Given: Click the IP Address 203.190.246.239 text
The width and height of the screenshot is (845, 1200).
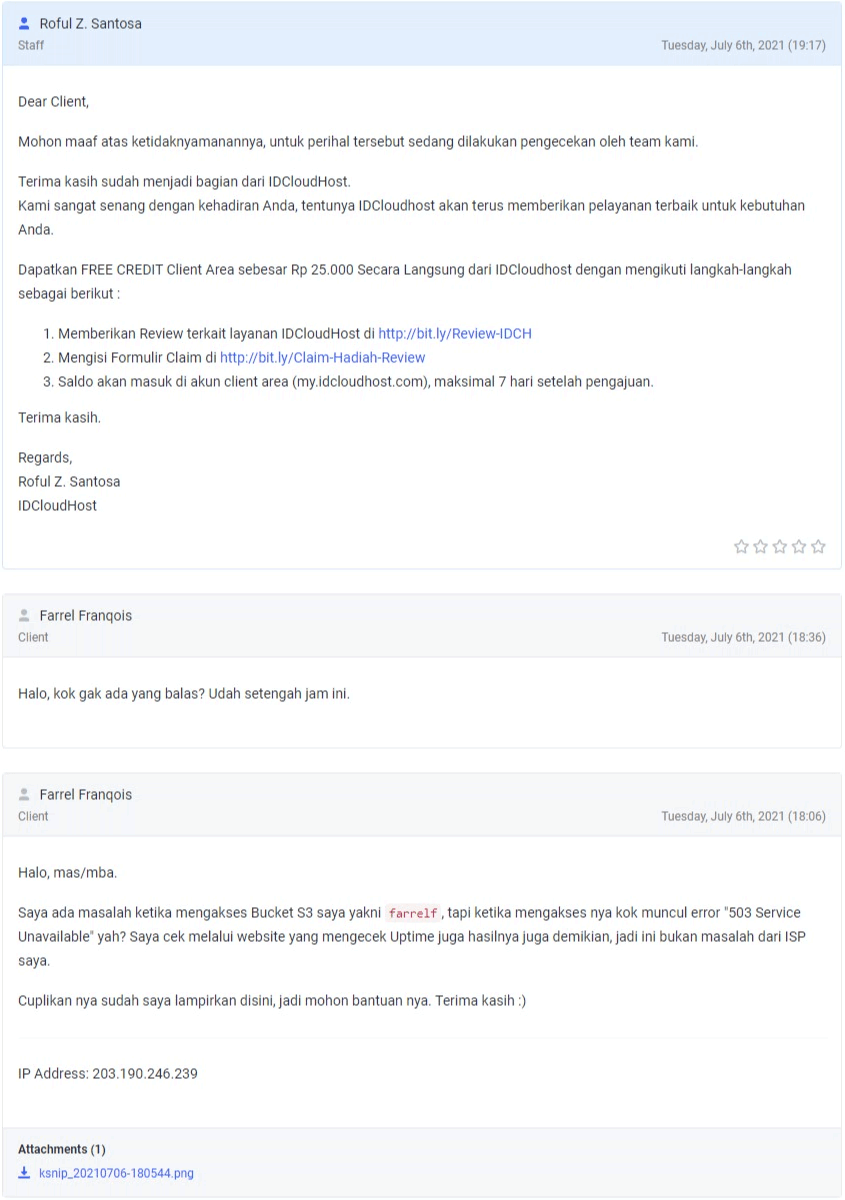Looking at the screenshot, I should point(108,1073).
